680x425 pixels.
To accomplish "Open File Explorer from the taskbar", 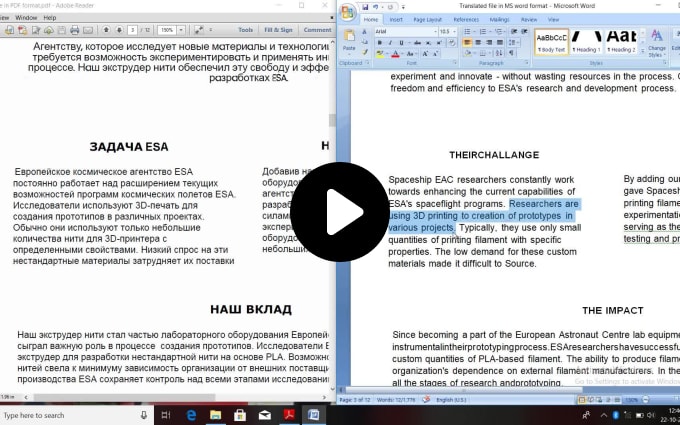I will tap(216, 415).
